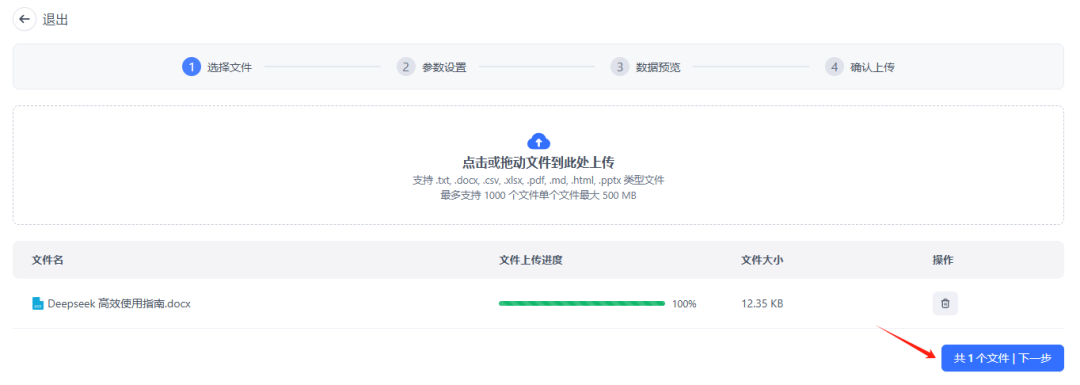The width and height of the screenshot is (1080, 385).
Task: Click the Deepseek 高效使用指南.docx filename
Action: pos(119,303)
